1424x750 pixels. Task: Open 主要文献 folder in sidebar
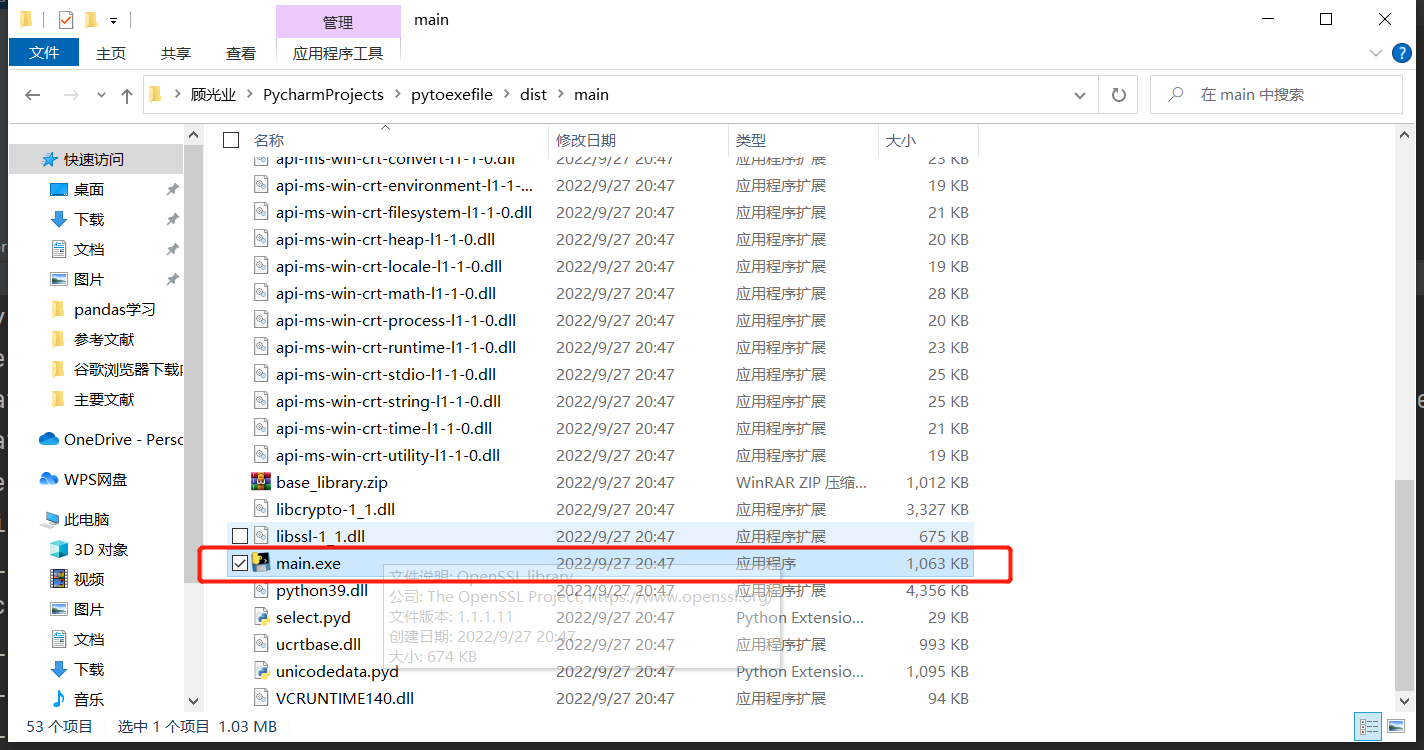click(x=104, y=399)
